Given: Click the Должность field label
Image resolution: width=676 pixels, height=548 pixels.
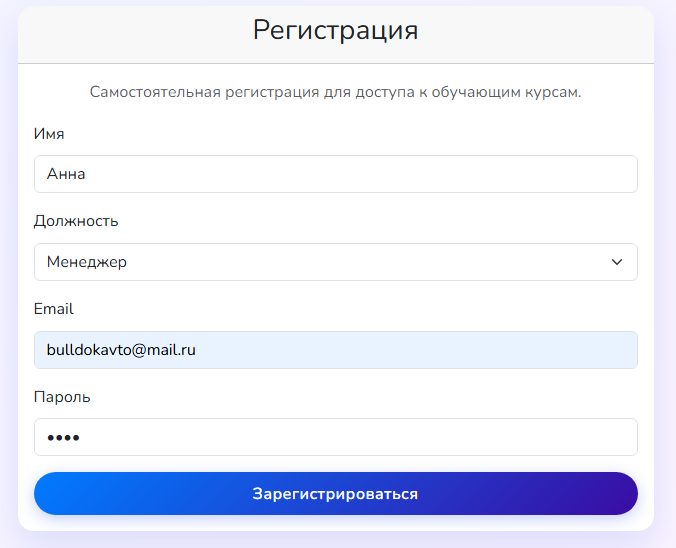Looking at the screenshot, I should click(76, 221).
